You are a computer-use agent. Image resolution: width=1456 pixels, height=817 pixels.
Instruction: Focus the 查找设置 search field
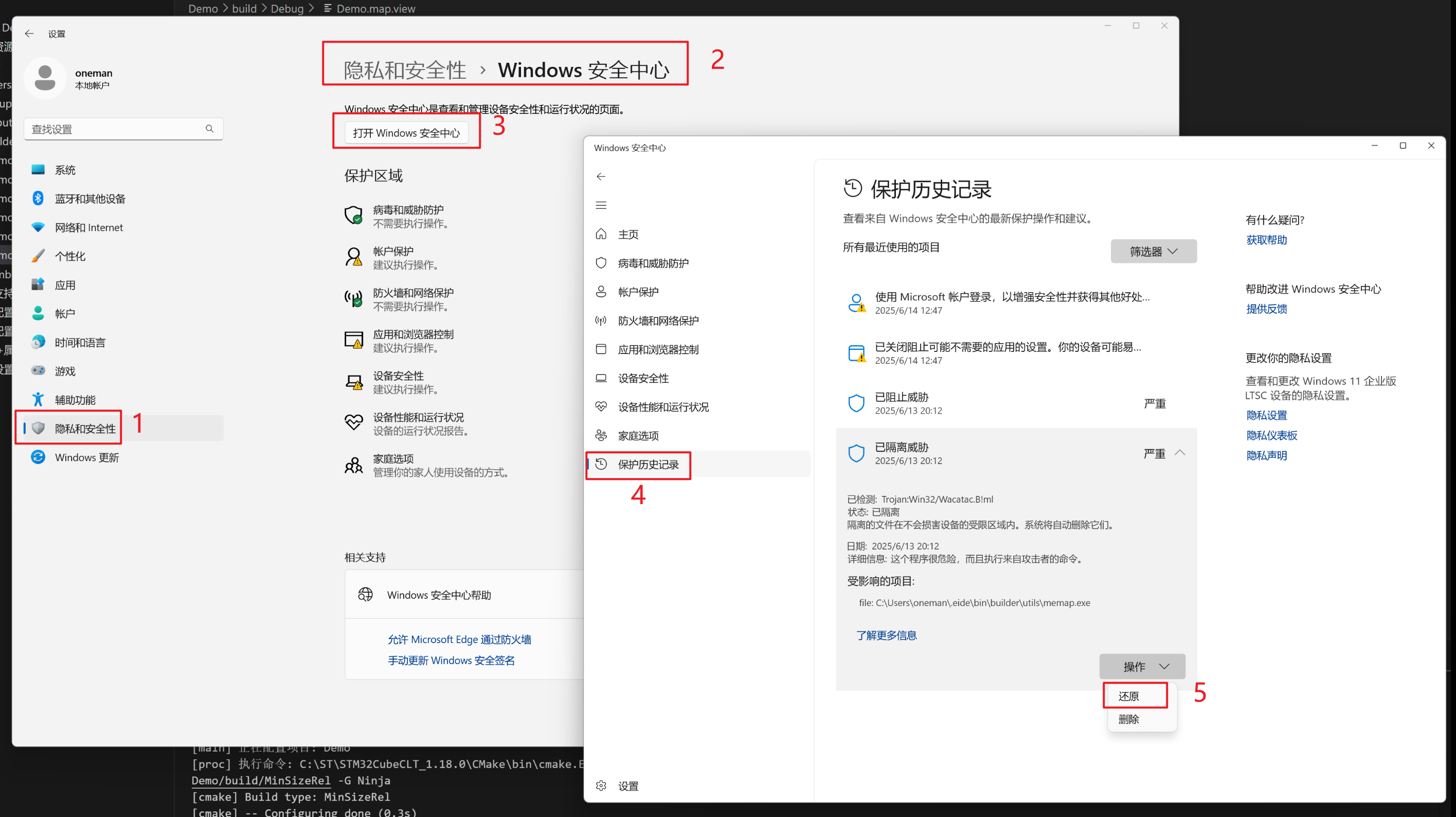coord(123,129)
